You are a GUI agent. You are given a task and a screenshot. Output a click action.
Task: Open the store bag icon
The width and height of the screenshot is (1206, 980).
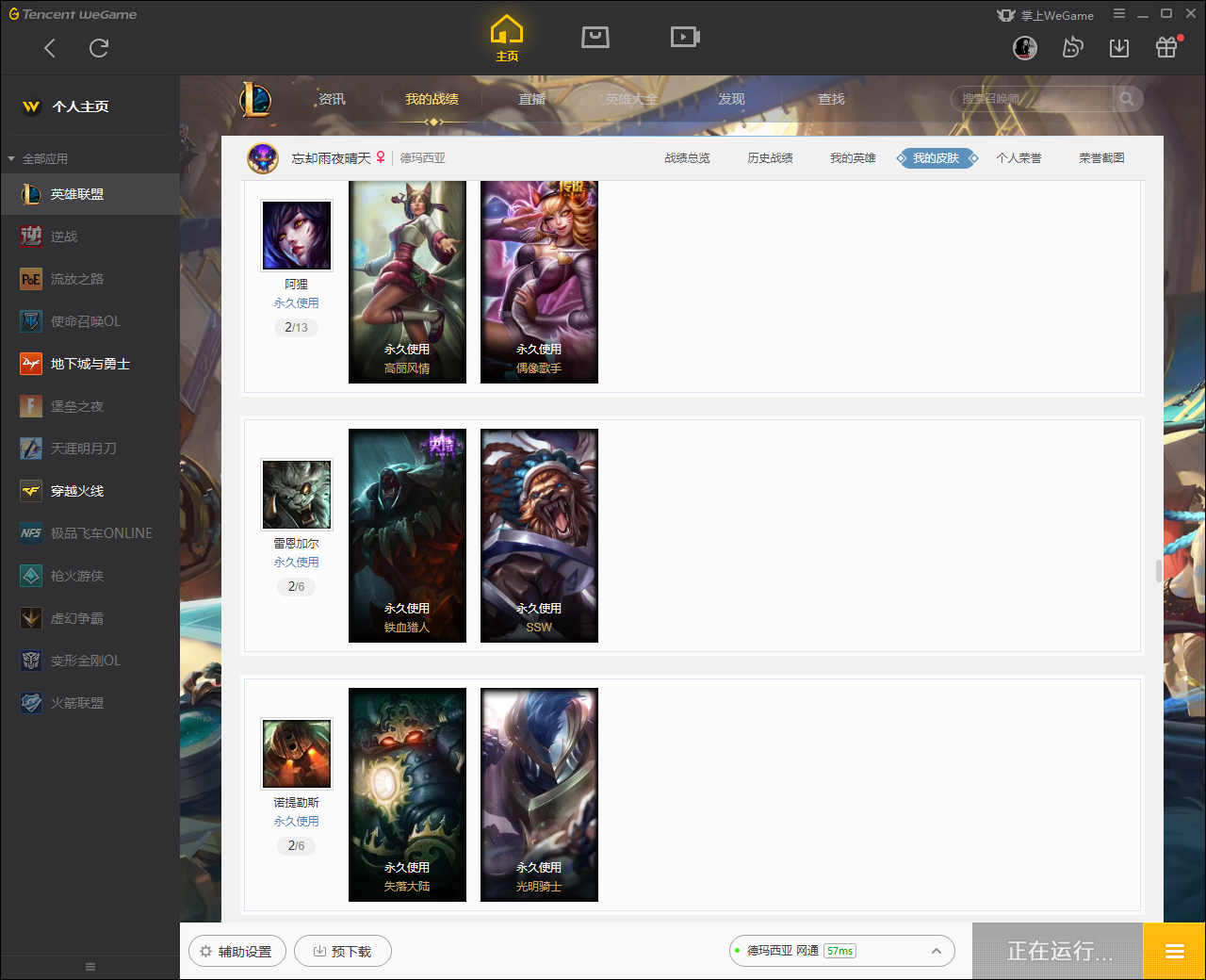(595, 37)
